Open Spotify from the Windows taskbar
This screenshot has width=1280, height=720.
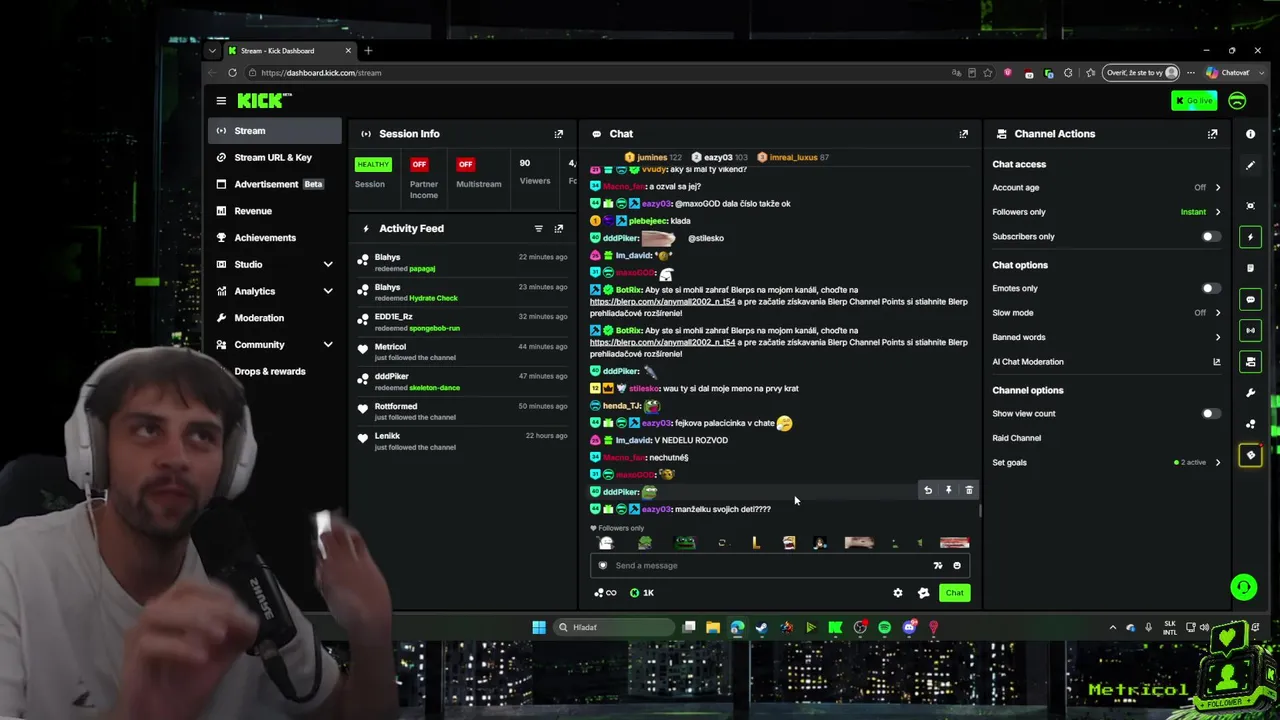click(x=885, y=628)
